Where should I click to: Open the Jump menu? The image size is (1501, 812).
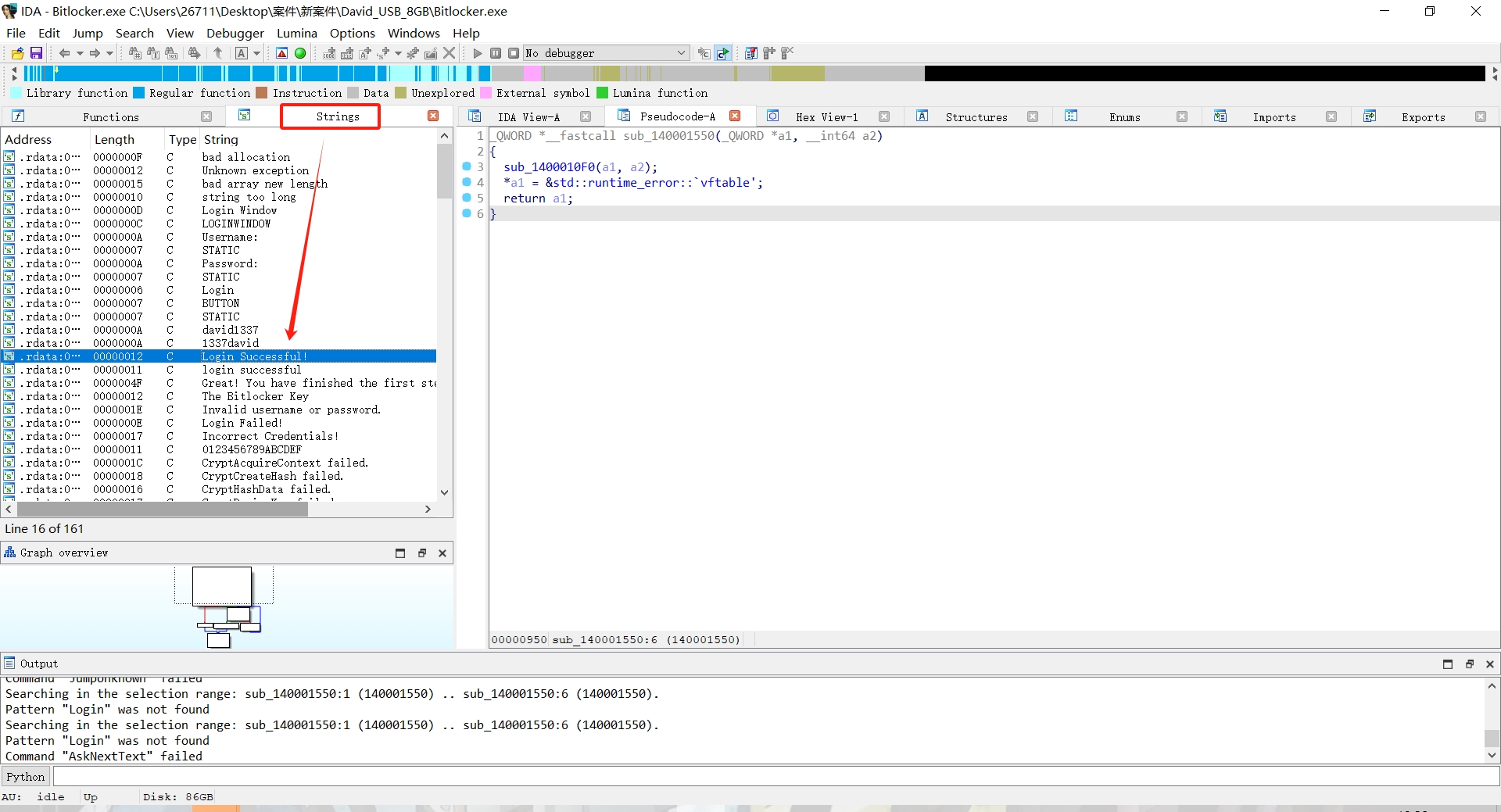pos(88,33)
